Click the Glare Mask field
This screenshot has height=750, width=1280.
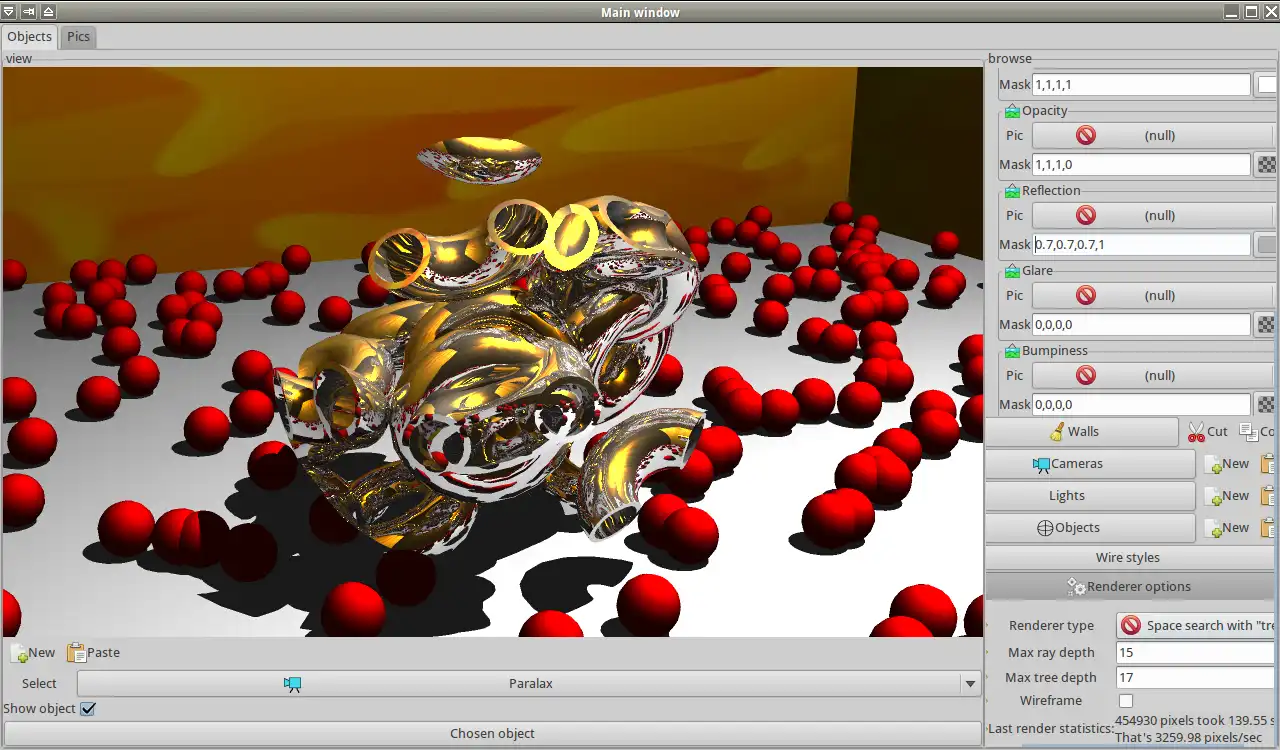[x=1141, y=324]
